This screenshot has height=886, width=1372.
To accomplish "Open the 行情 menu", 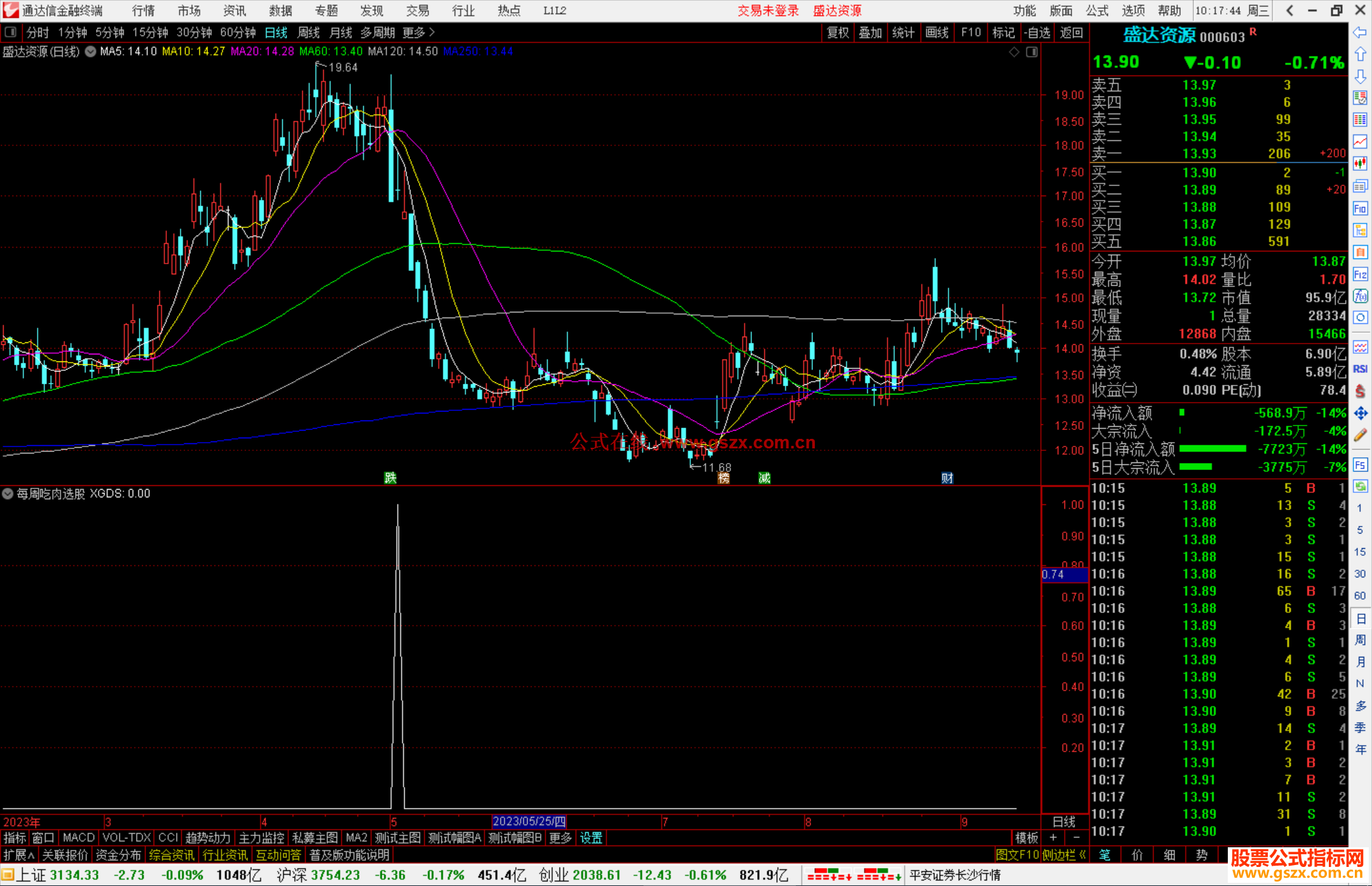I will point(143,11).
